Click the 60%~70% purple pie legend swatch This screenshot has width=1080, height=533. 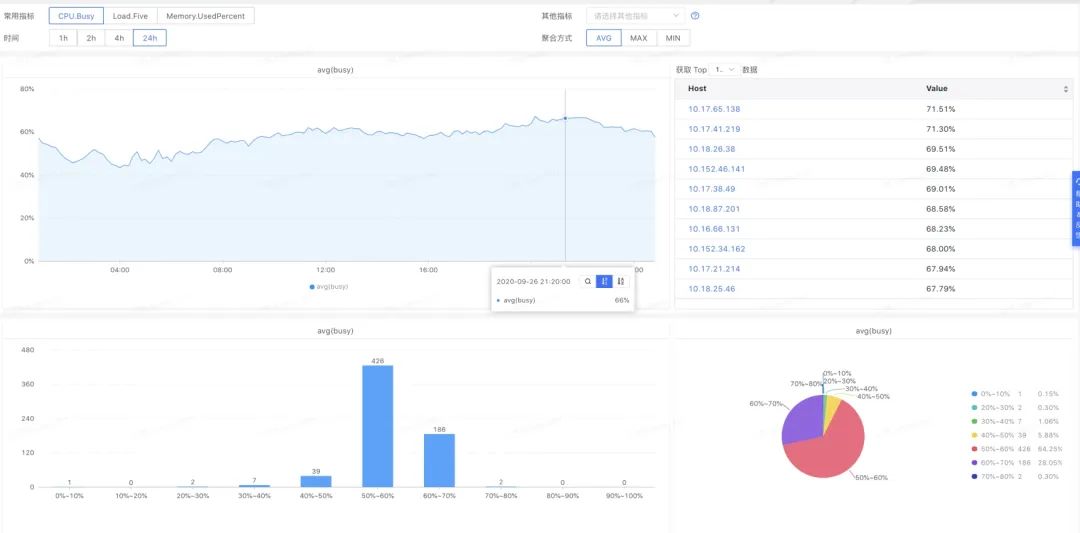pyautogui.click(x=974, y=464)
